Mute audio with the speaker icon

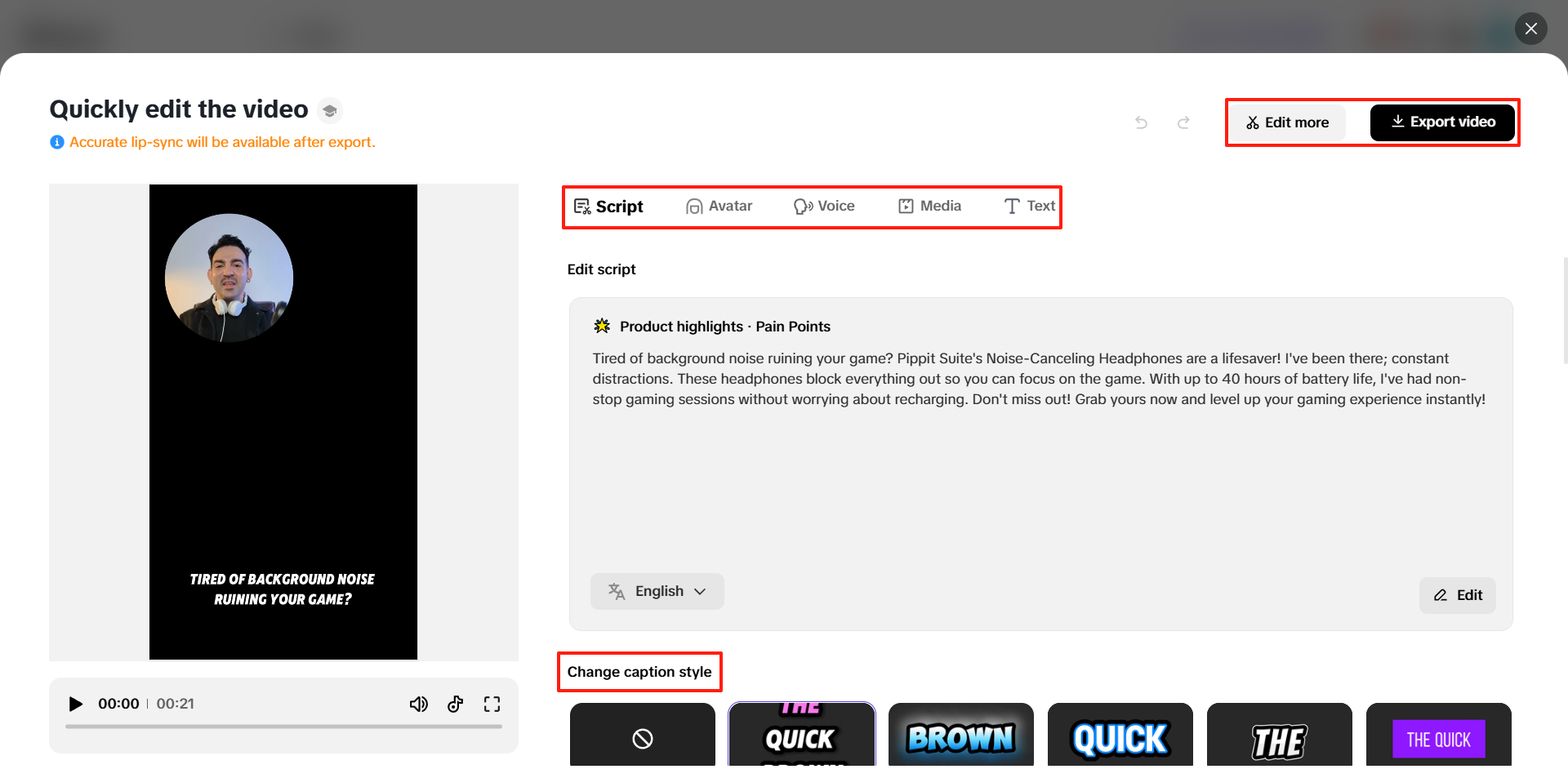(419, 703)
